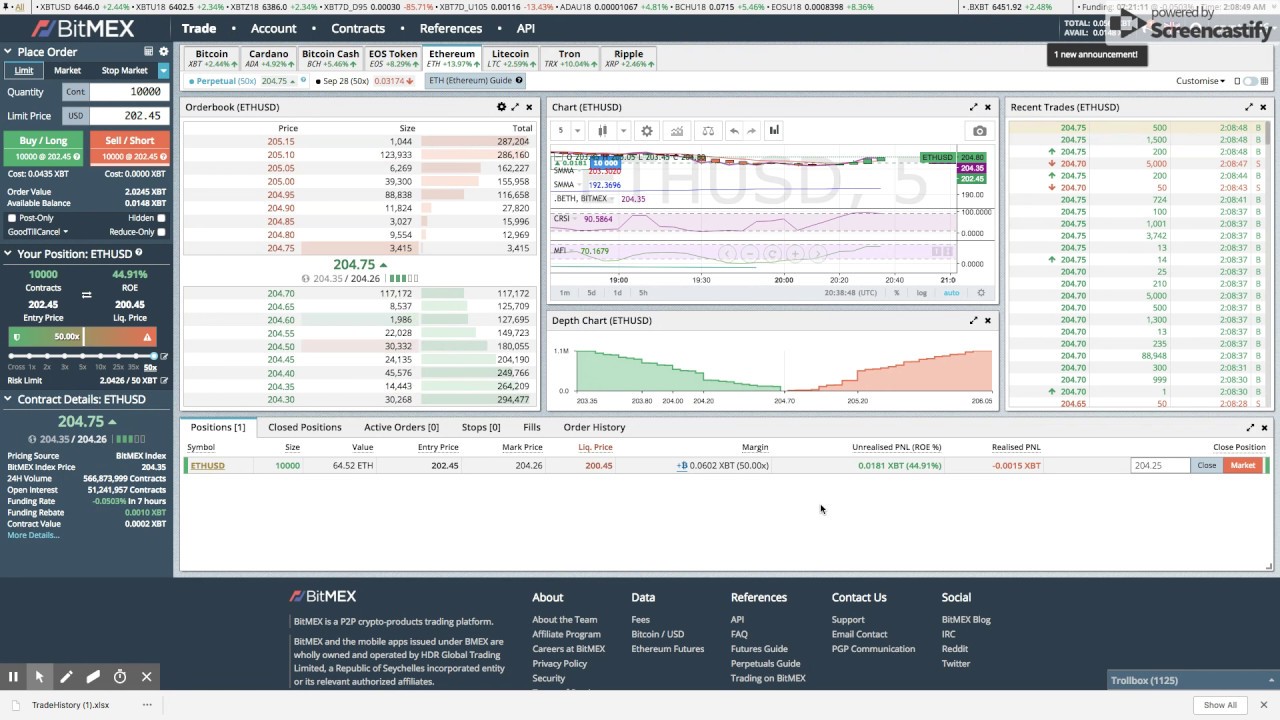Click the close price field showing 204.25
This screenshot has width=1280, height=720.
(x=1160, y=465)
